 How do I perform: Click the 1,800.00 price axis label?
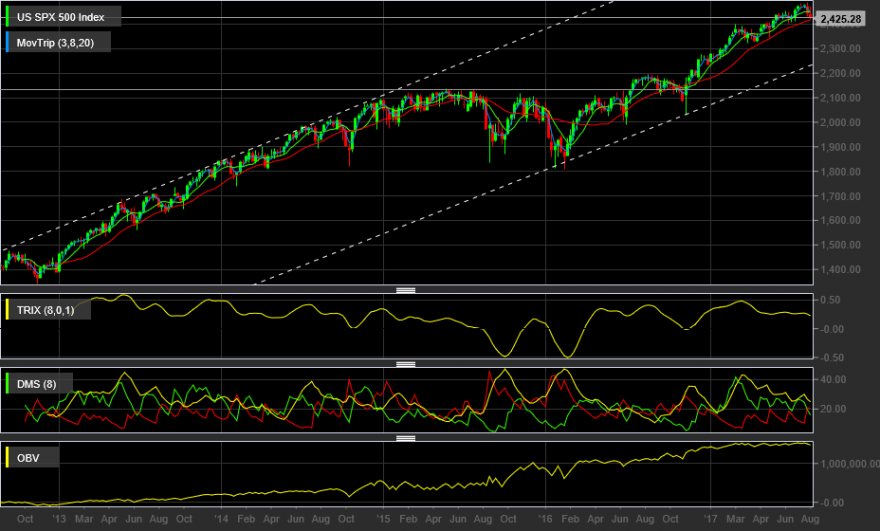841,172
